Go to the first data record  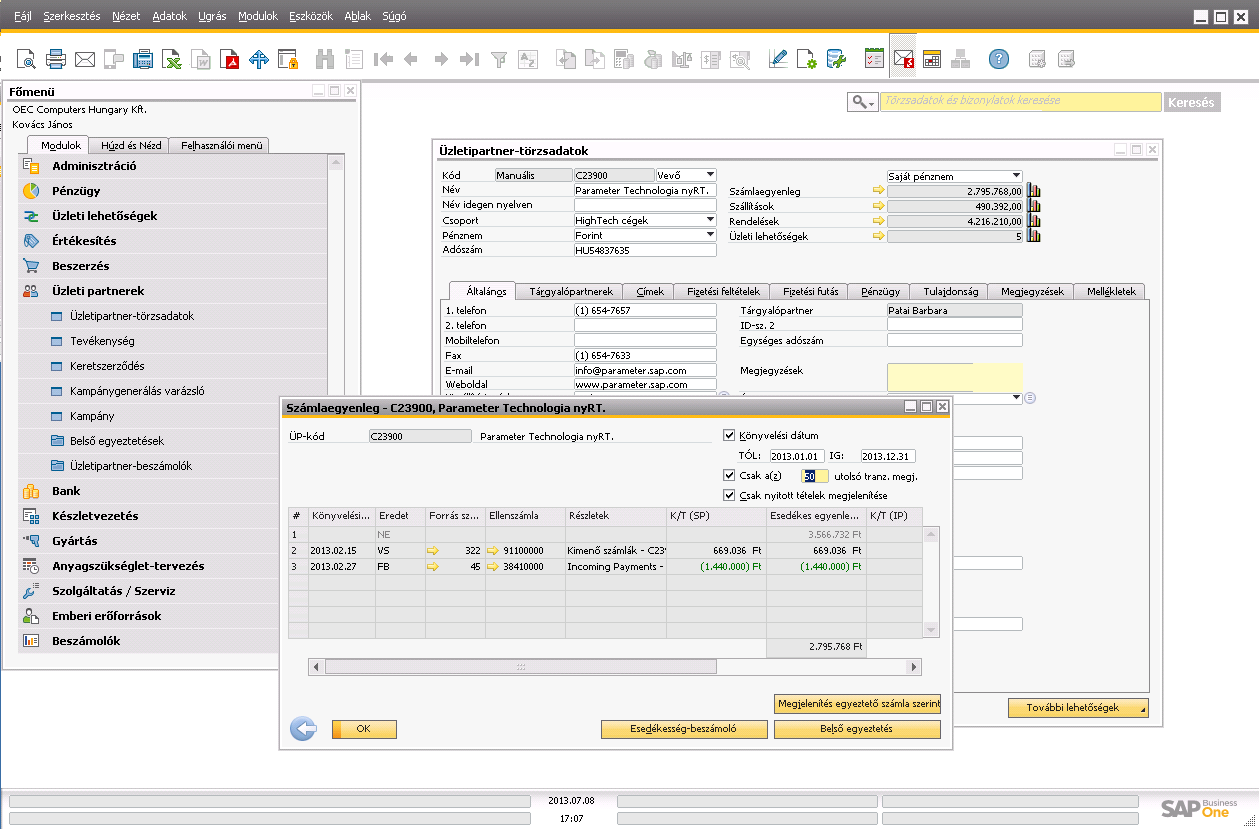click(383, 60)
